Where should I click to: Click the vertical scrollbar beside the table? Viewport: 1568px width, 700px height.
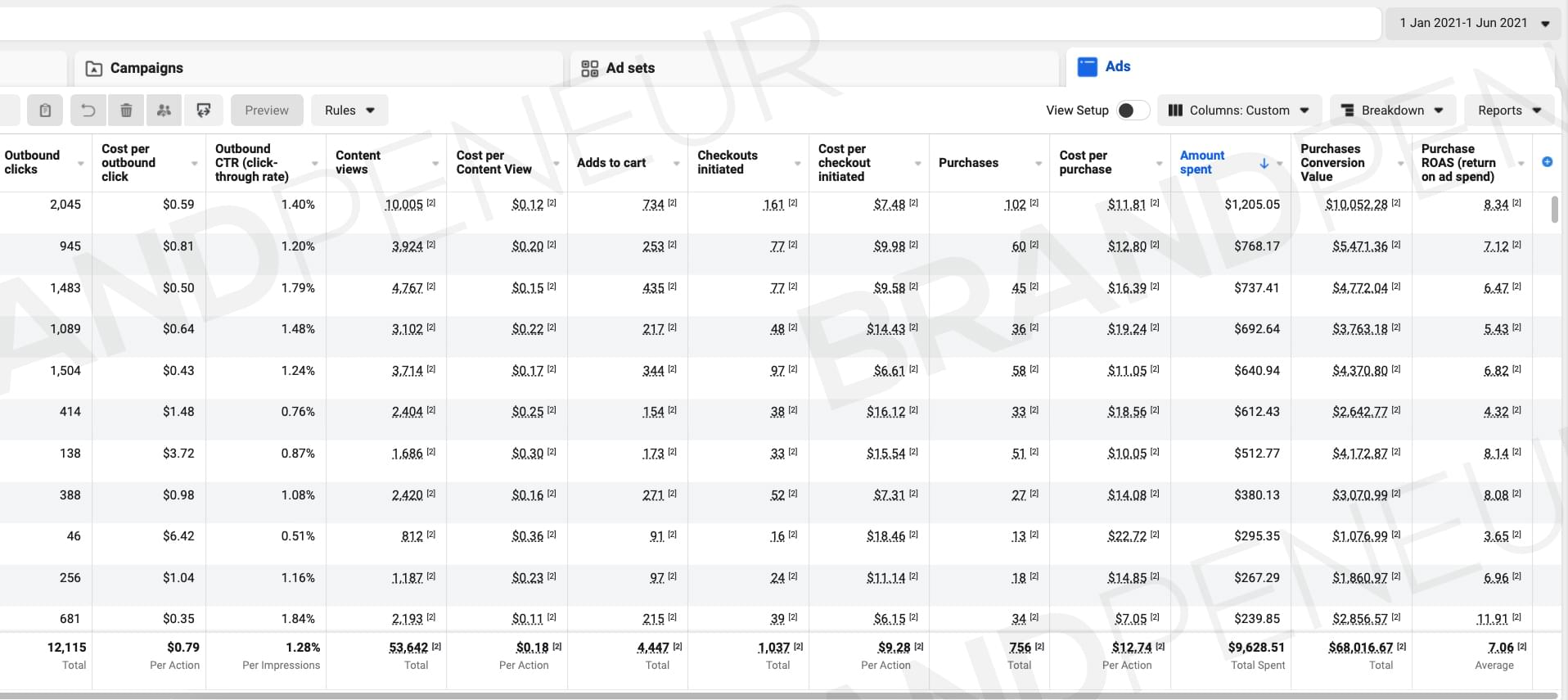1555,209
